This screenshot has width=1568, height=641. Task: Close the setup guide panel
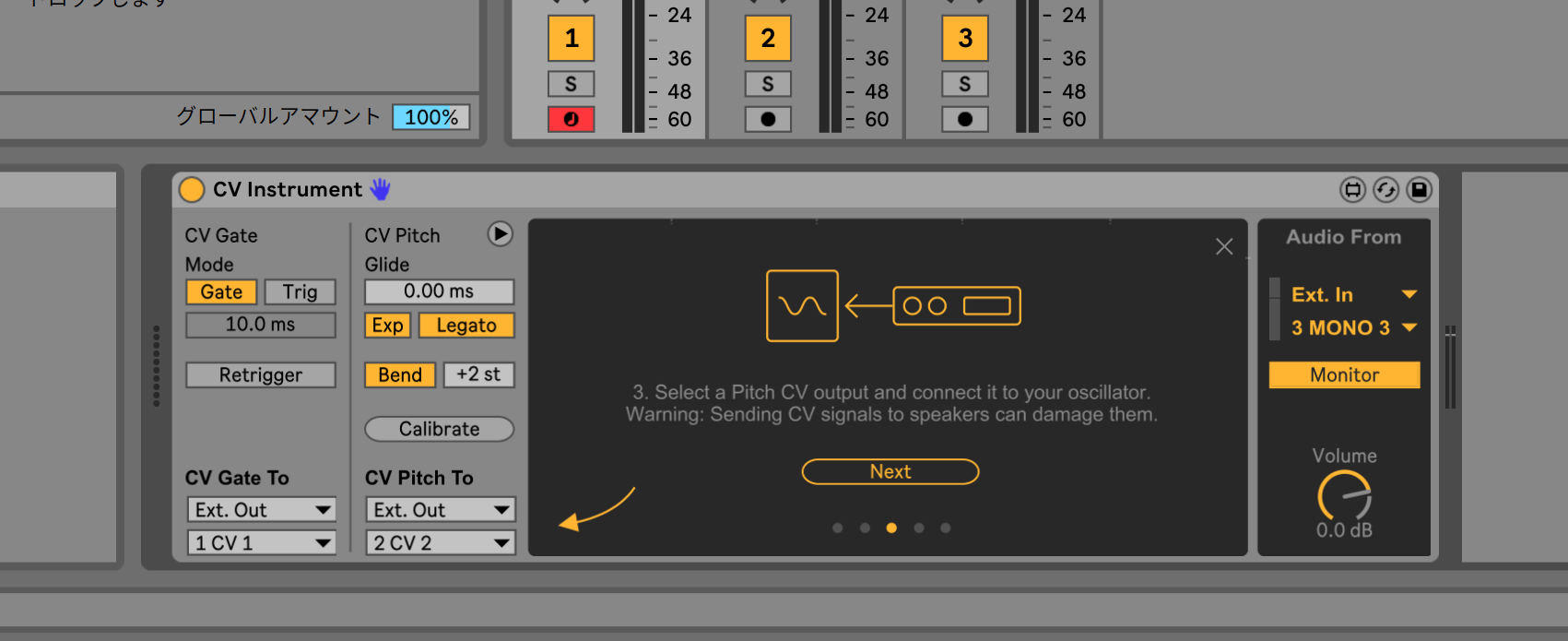[x=1224, y=246]
